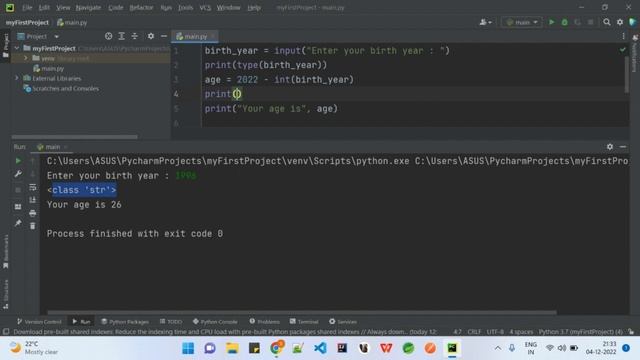640x360 pixels.
Task: Click the green inspection checkmark in the editor
Action: pos(622,50)
